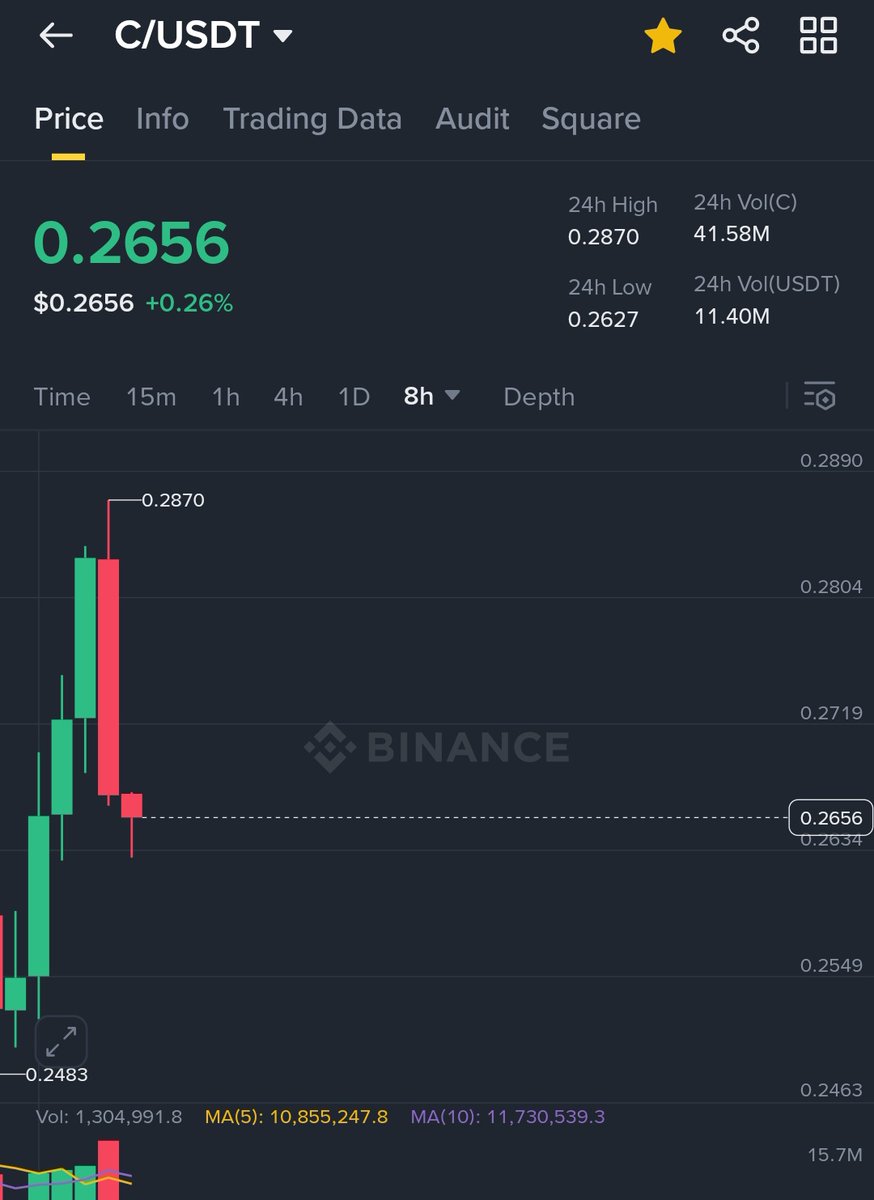Expand the 8h interval dropdown arrow
The image size is (874, 1200).
coord(452,396)
